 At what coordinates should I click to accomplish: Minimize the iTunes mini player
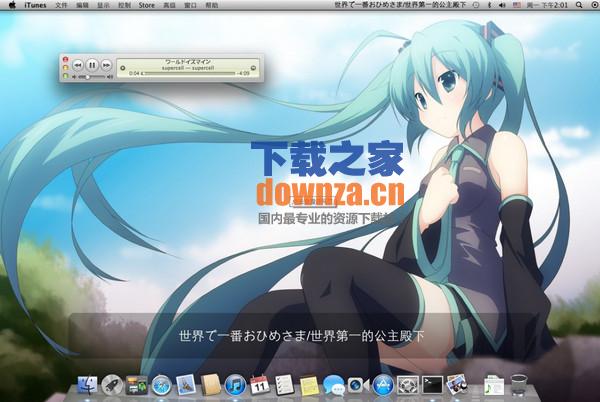pos(65,68)
